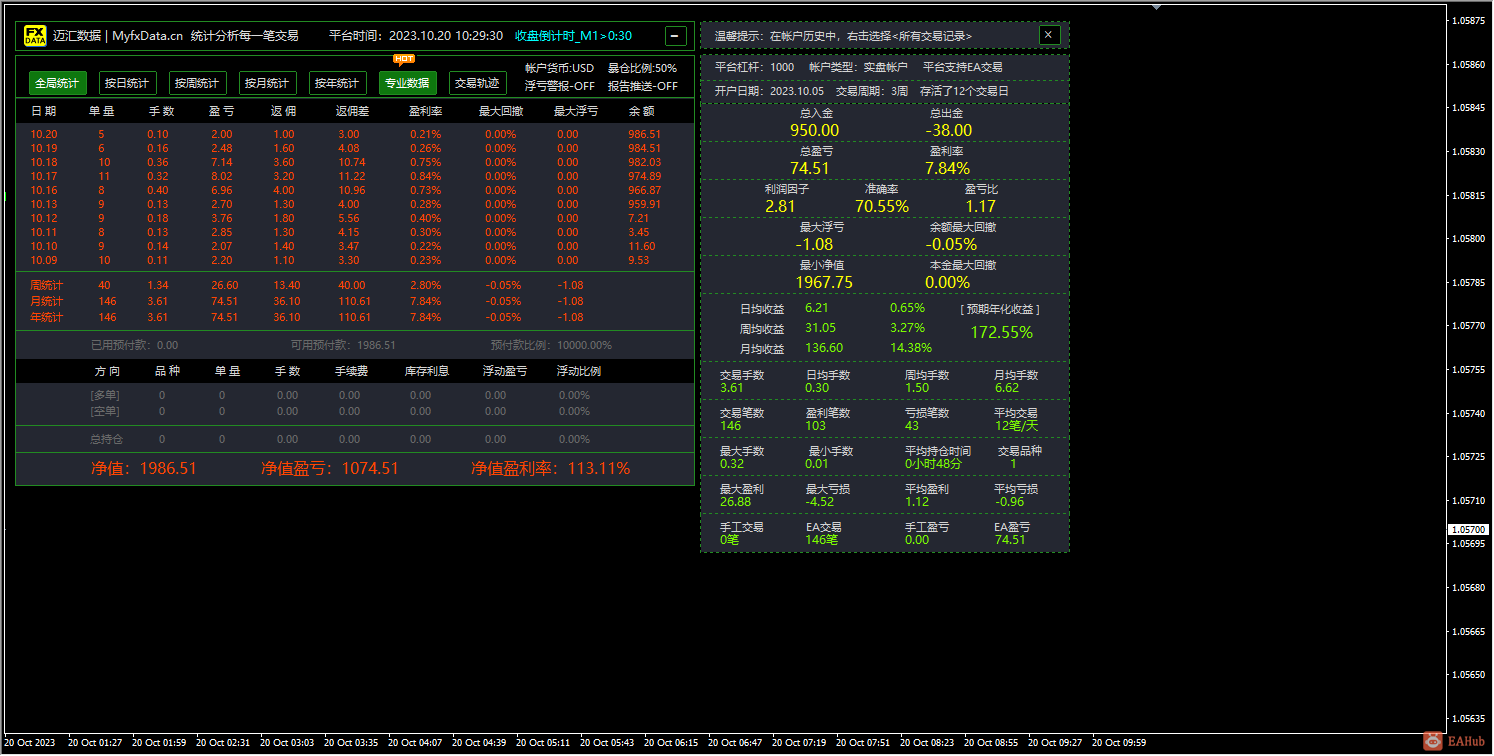Switch to the 全局统计 tab

56,83
